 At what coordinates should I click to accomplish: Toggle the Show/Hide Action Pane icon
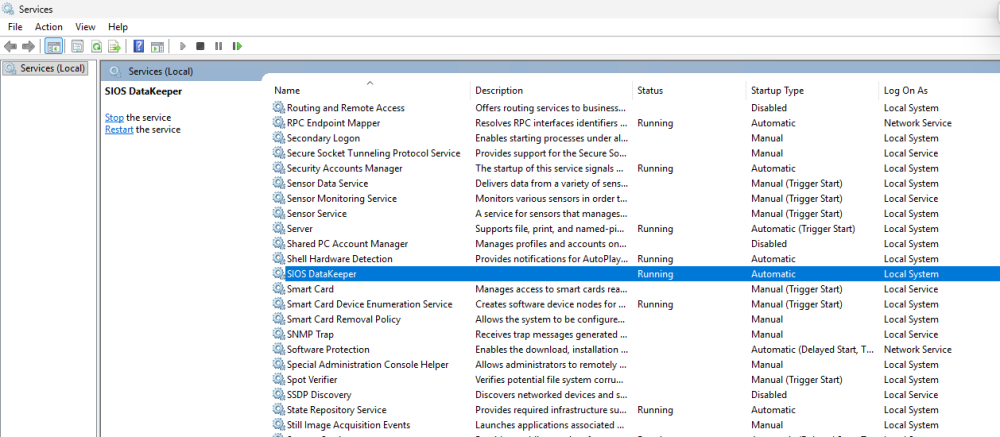tap(157, 46)
